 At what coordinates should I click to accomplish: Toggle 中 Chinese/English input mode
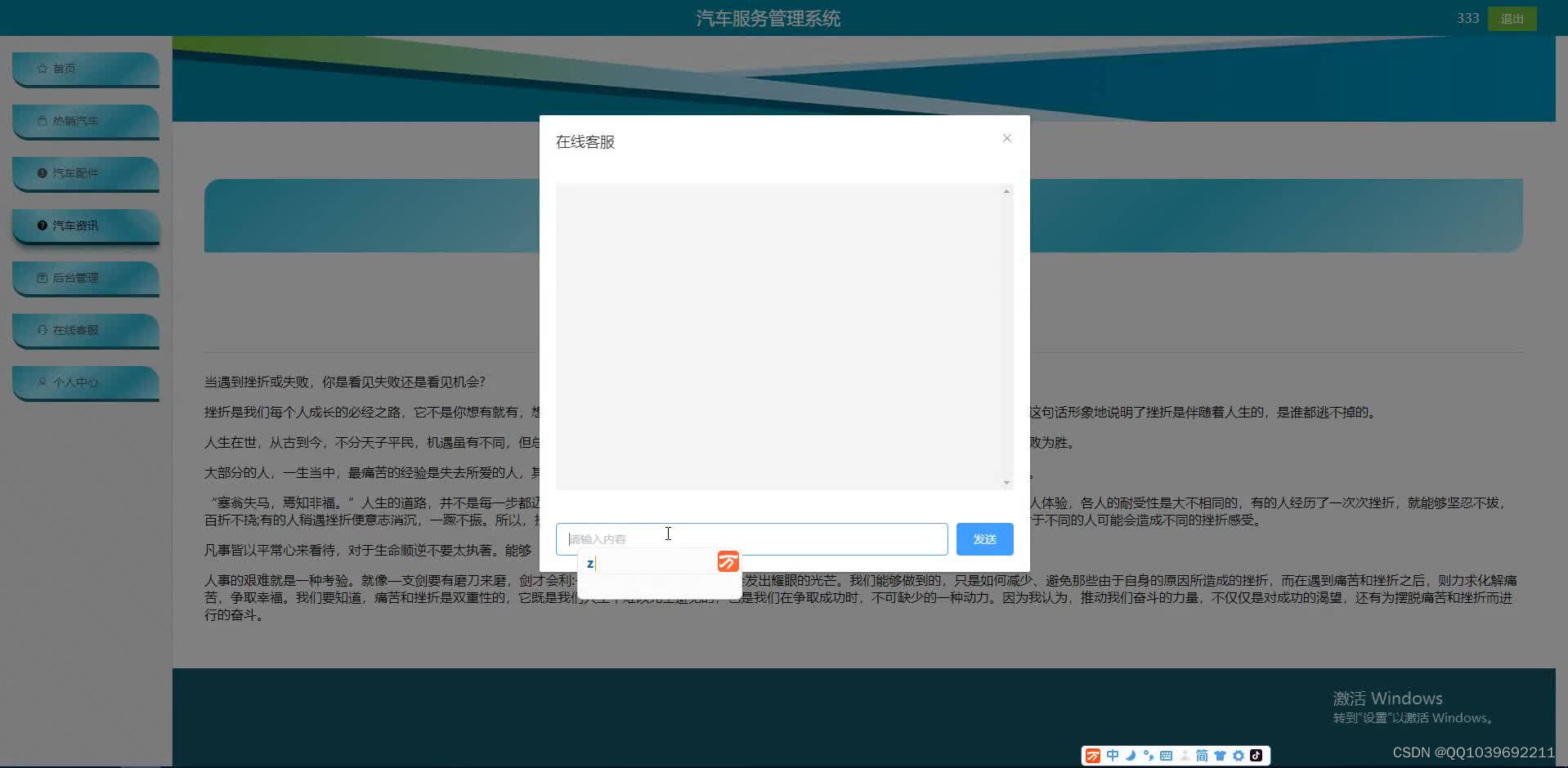click(1113, 756)
